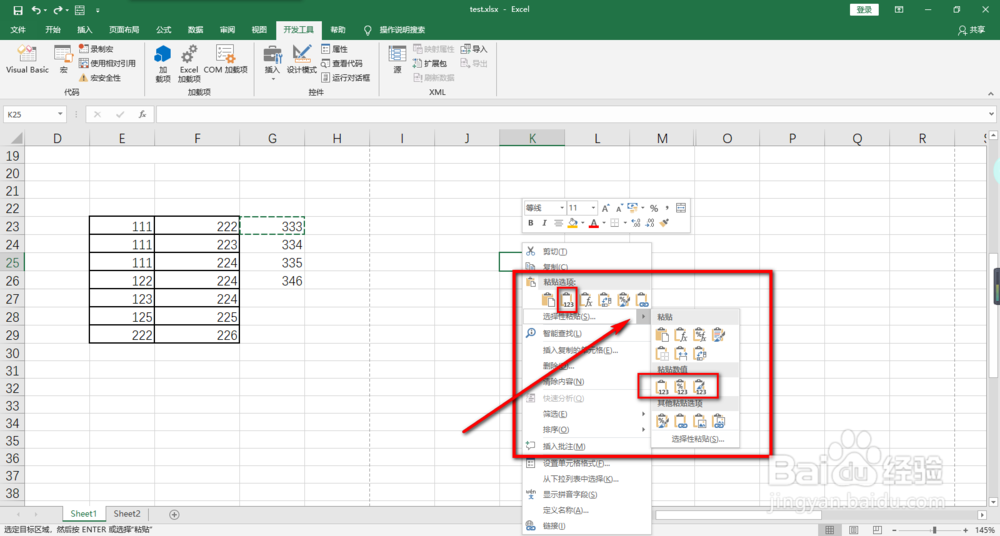Start 录制宏 record macro
Image resolution: width=1000 pixels, height=536 pixels.
(x=96, y=48)
